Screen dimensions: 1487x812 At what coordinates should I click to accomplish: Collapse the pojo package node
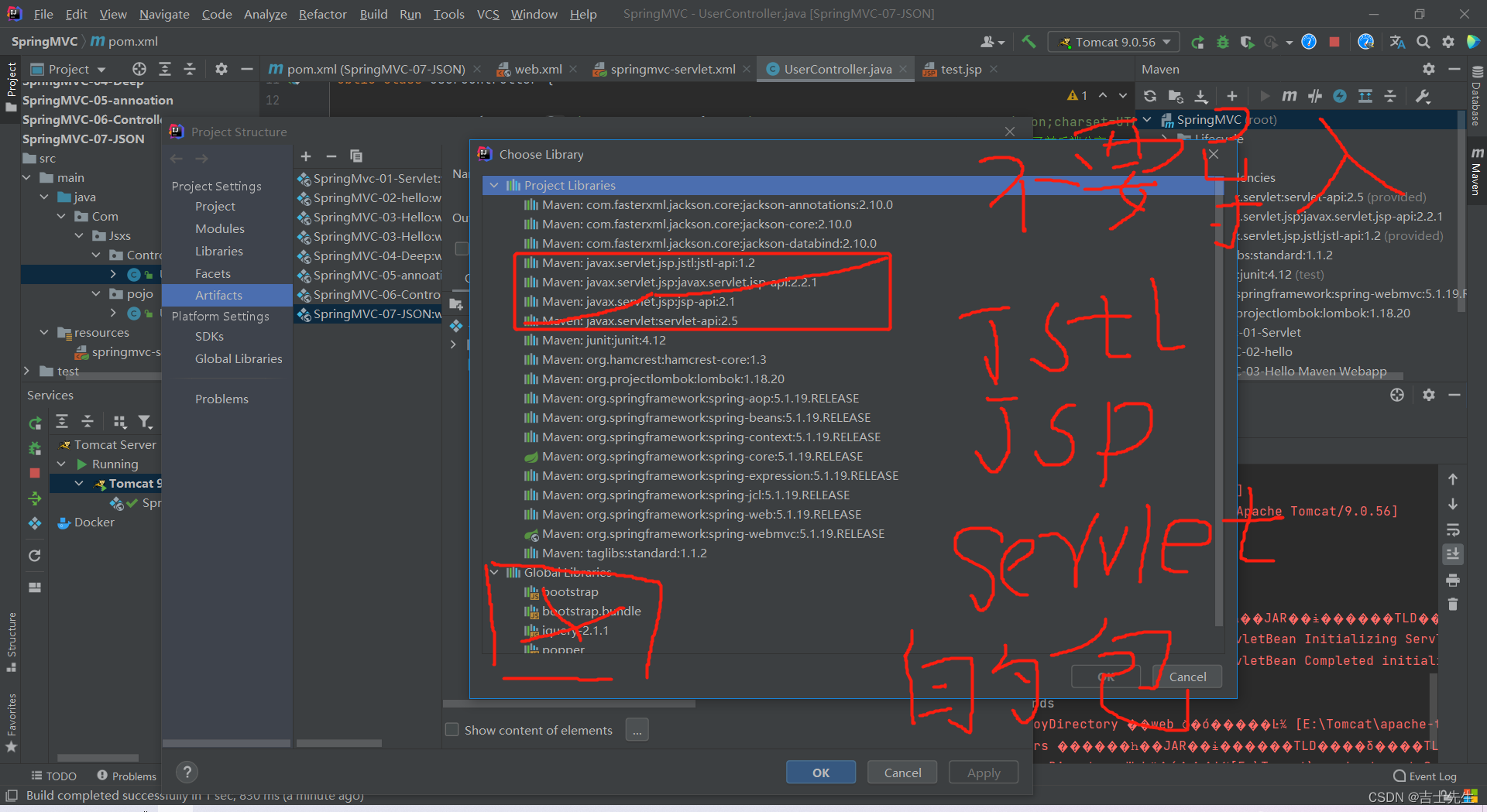click(96, 293)
